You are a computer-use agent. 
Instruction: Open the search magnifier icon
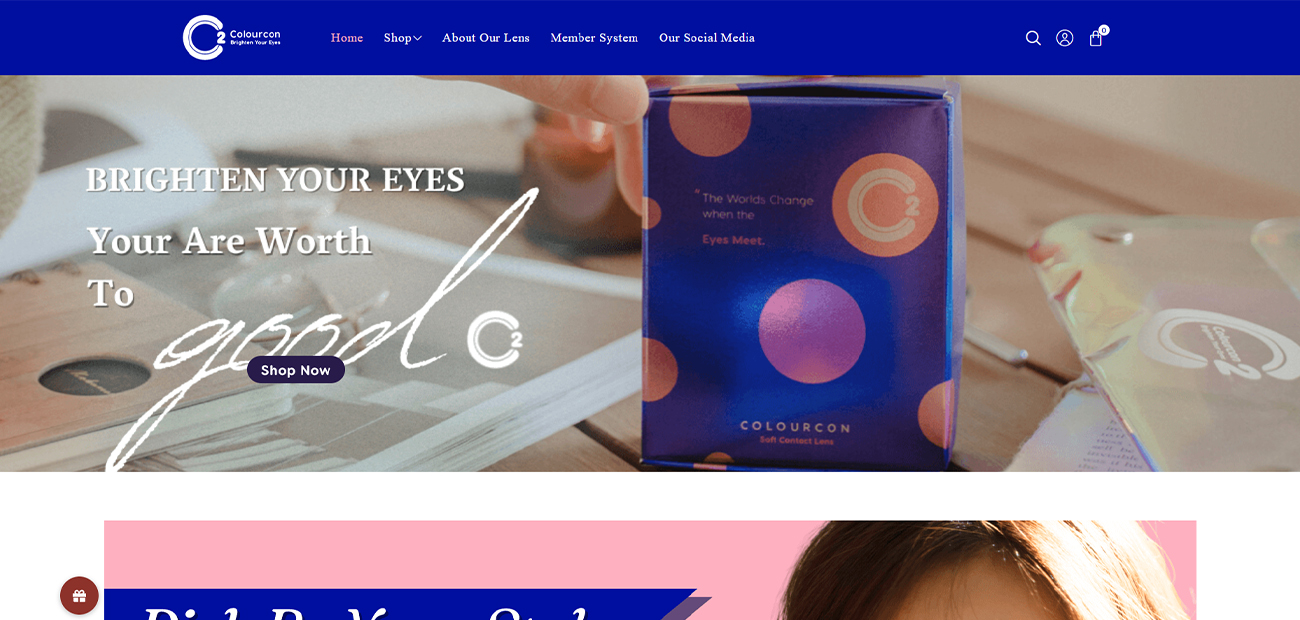point(1033,38)
